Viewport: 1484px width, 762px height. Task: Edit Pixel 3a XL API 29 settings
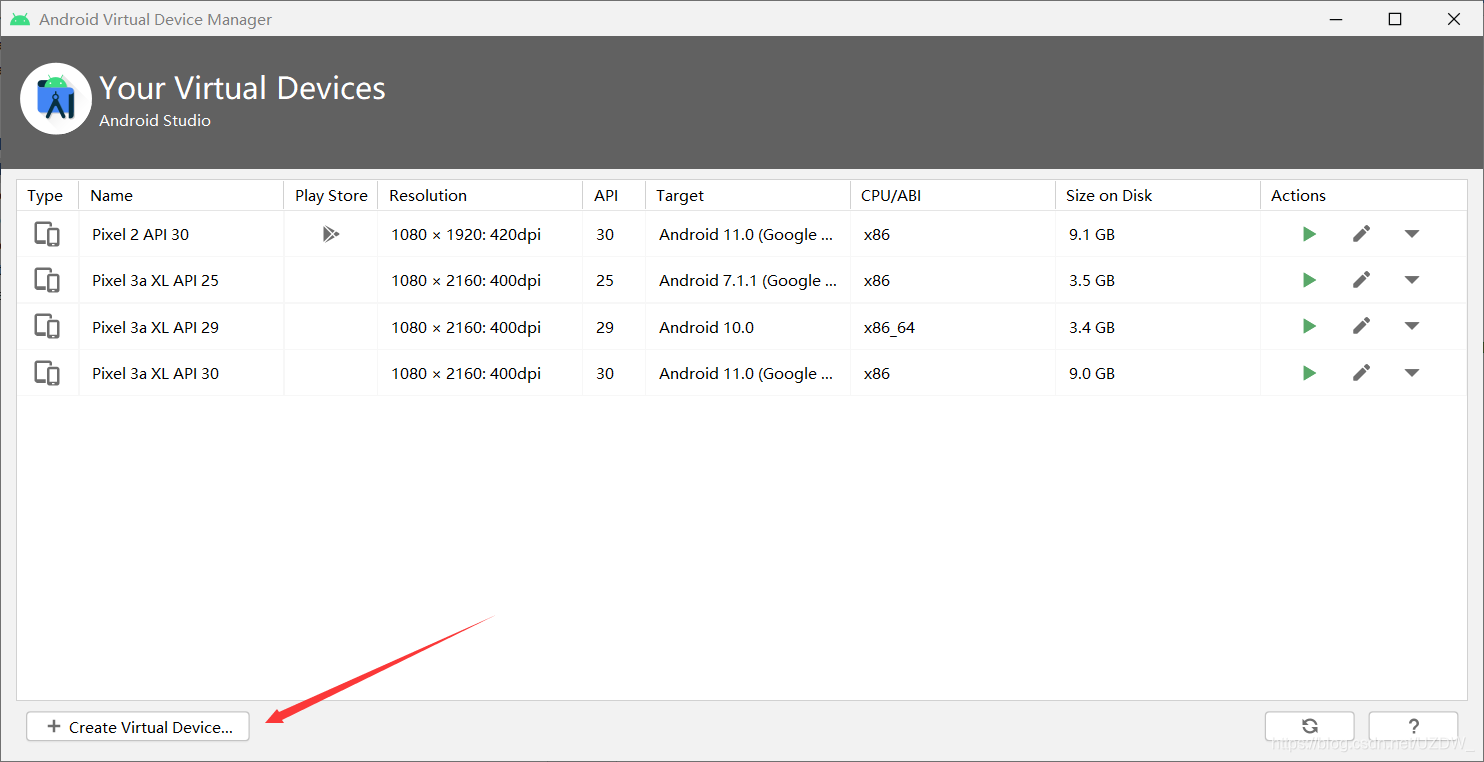(1361, 326)
